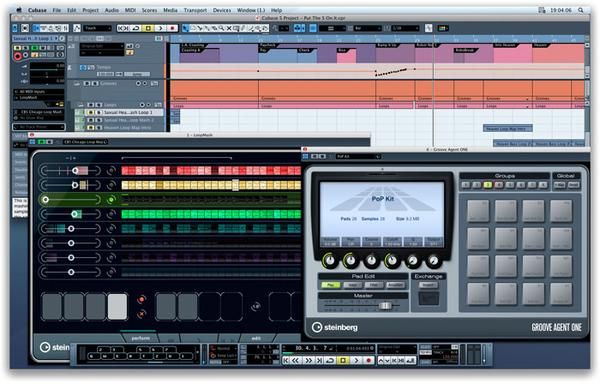The width and height of the screenshot is (600, 384).
Task: Turn the Volume knob in Groove Agent ONE
Action: [x=329, y=260]
